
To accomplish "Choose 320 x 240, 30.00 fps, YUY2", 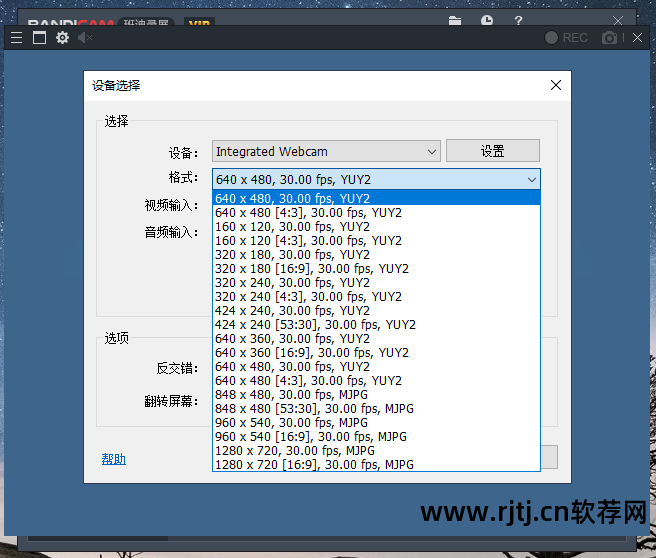I will click(x=377, y=282).
